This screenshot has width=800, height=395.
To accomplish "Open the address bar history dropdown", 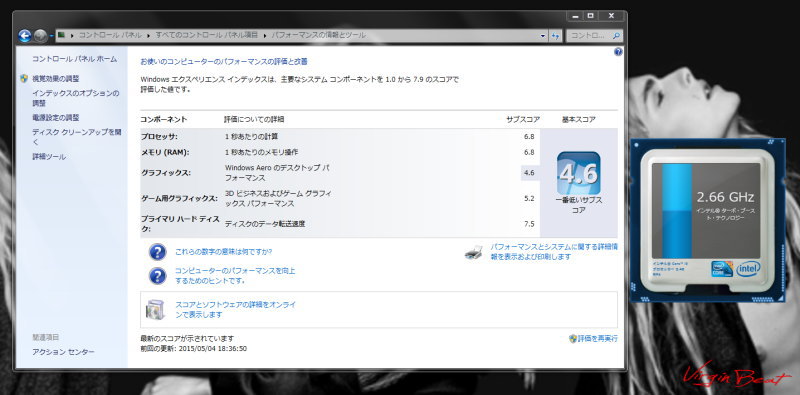I will [x=542, y=36].
